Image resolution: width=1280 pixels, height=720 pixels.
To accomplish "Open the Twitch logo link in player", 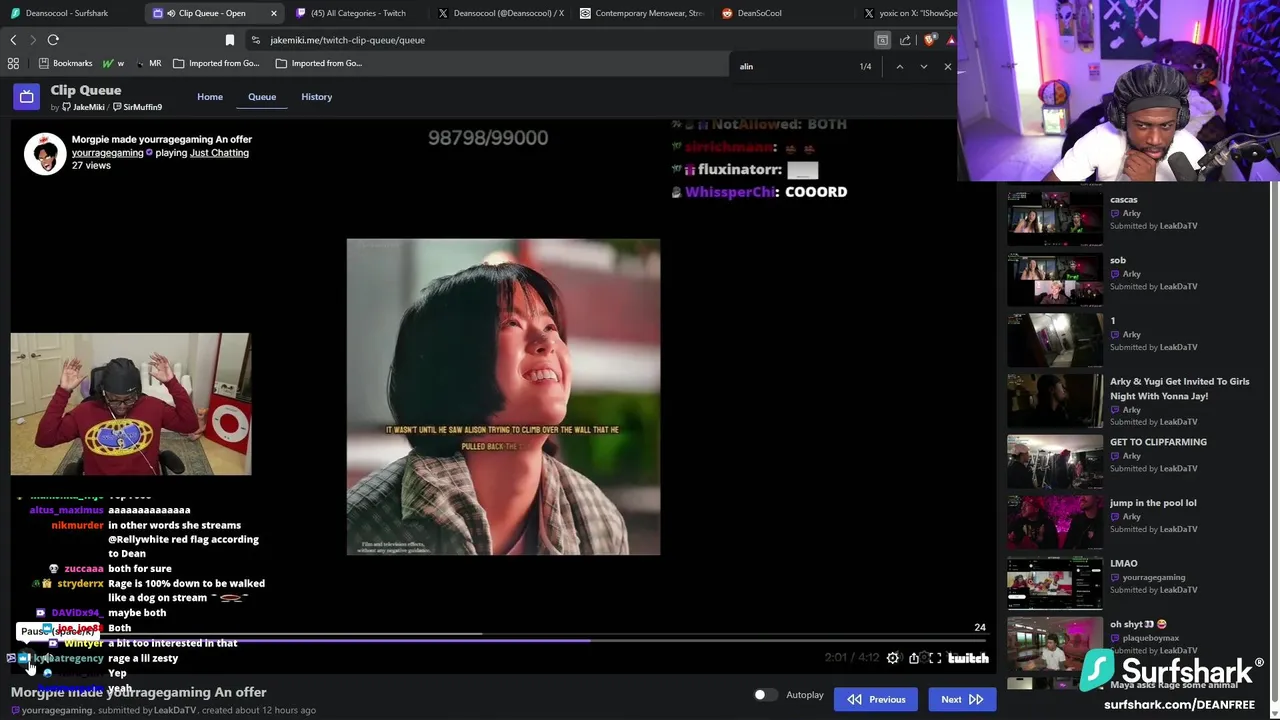I will [968, 658].
